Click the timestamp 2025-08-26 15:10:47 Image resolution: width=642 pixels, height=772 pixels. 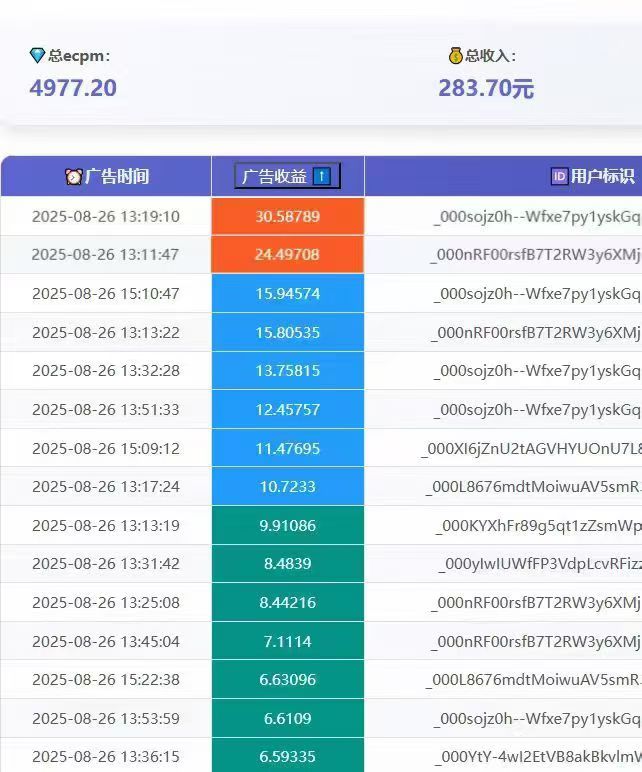point(106,294)
